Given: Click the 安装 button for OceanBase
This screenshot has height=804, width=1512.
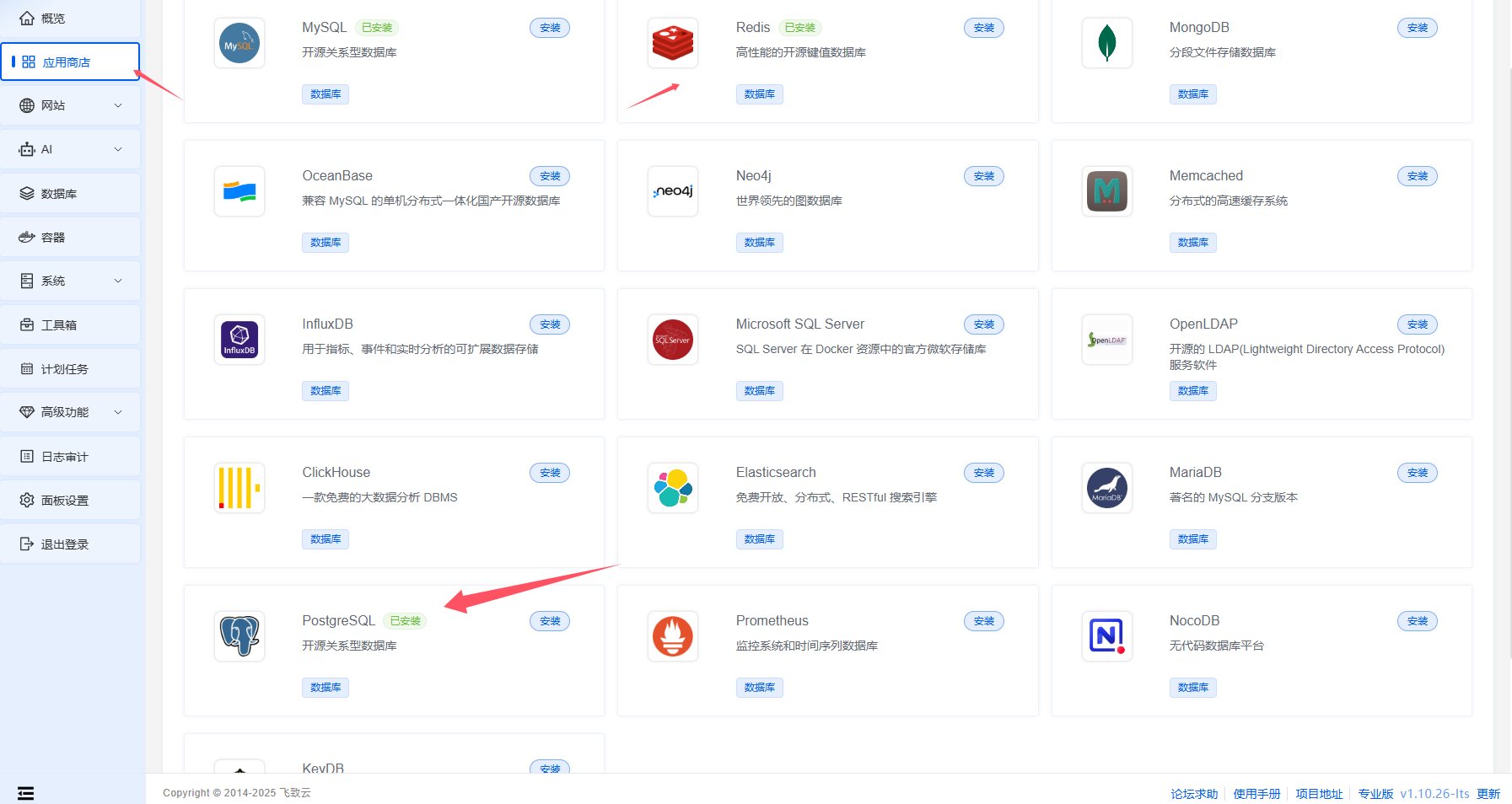Looking at the screenshot, I should click(x=550, y=176).
